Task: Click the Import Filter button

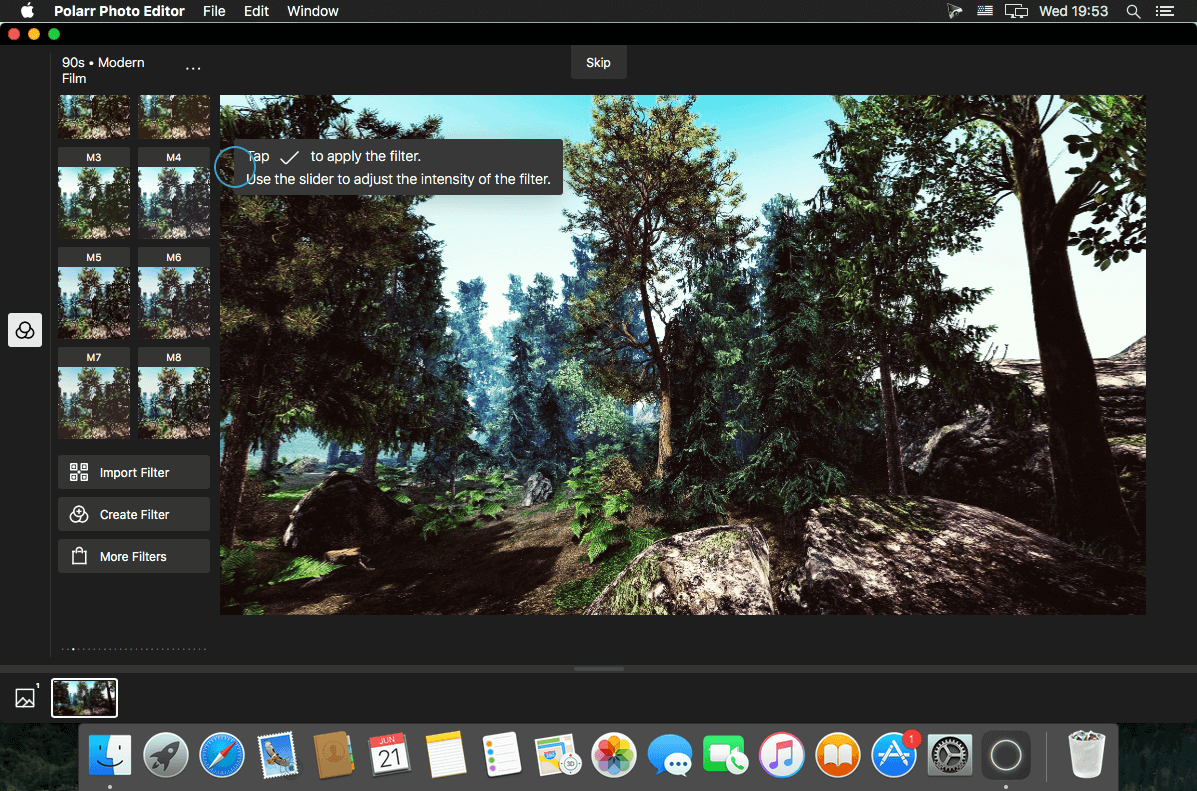Action: [x=134, y=473]
